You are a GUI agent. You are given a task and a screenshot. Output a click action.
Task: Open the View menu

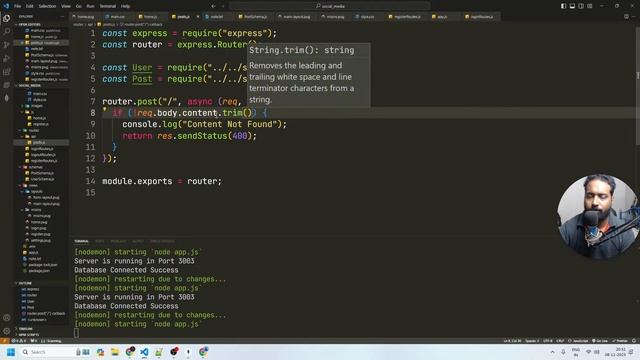66,6
